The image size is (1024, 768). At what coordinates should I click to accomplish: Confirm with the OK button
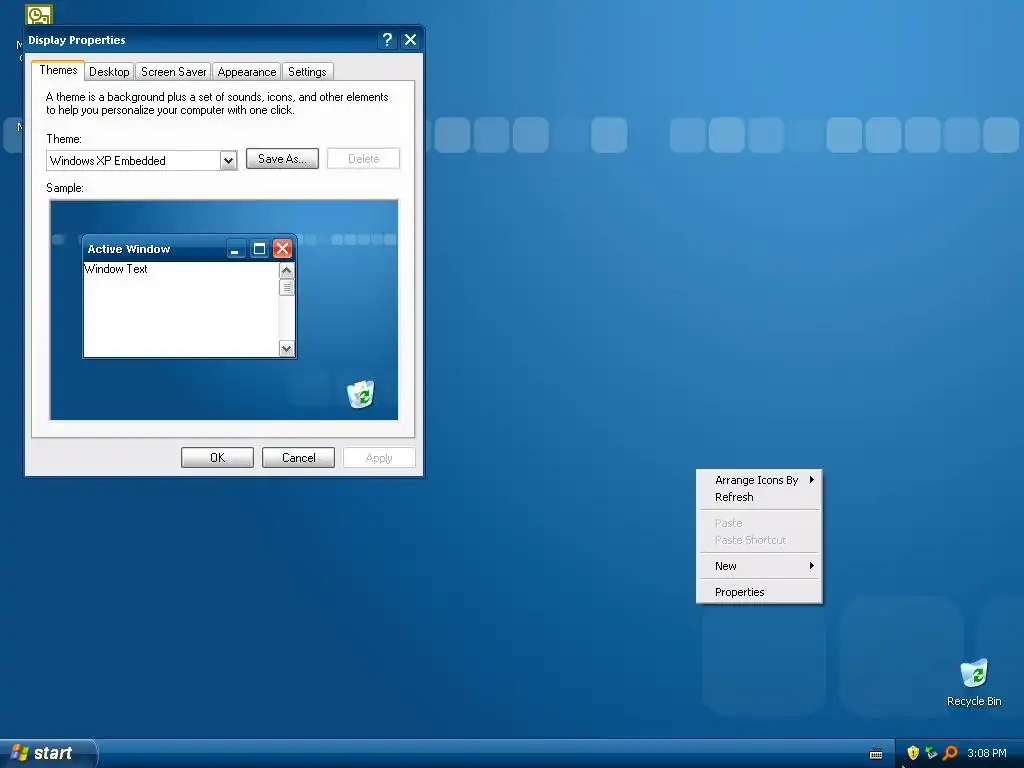[x=217, y=458]
